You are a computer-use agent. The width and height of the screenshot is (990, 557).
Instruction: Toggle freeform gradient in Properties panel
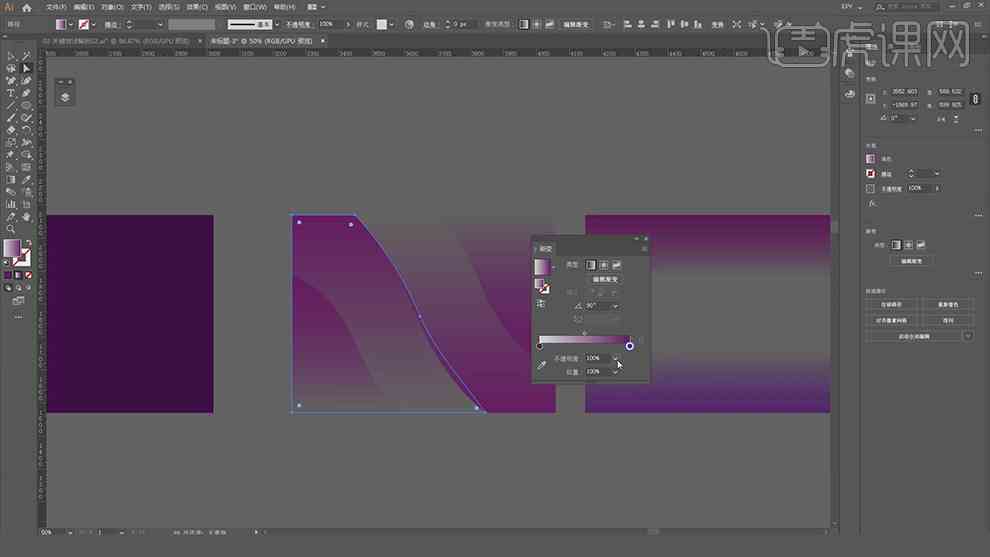(921, 245)
